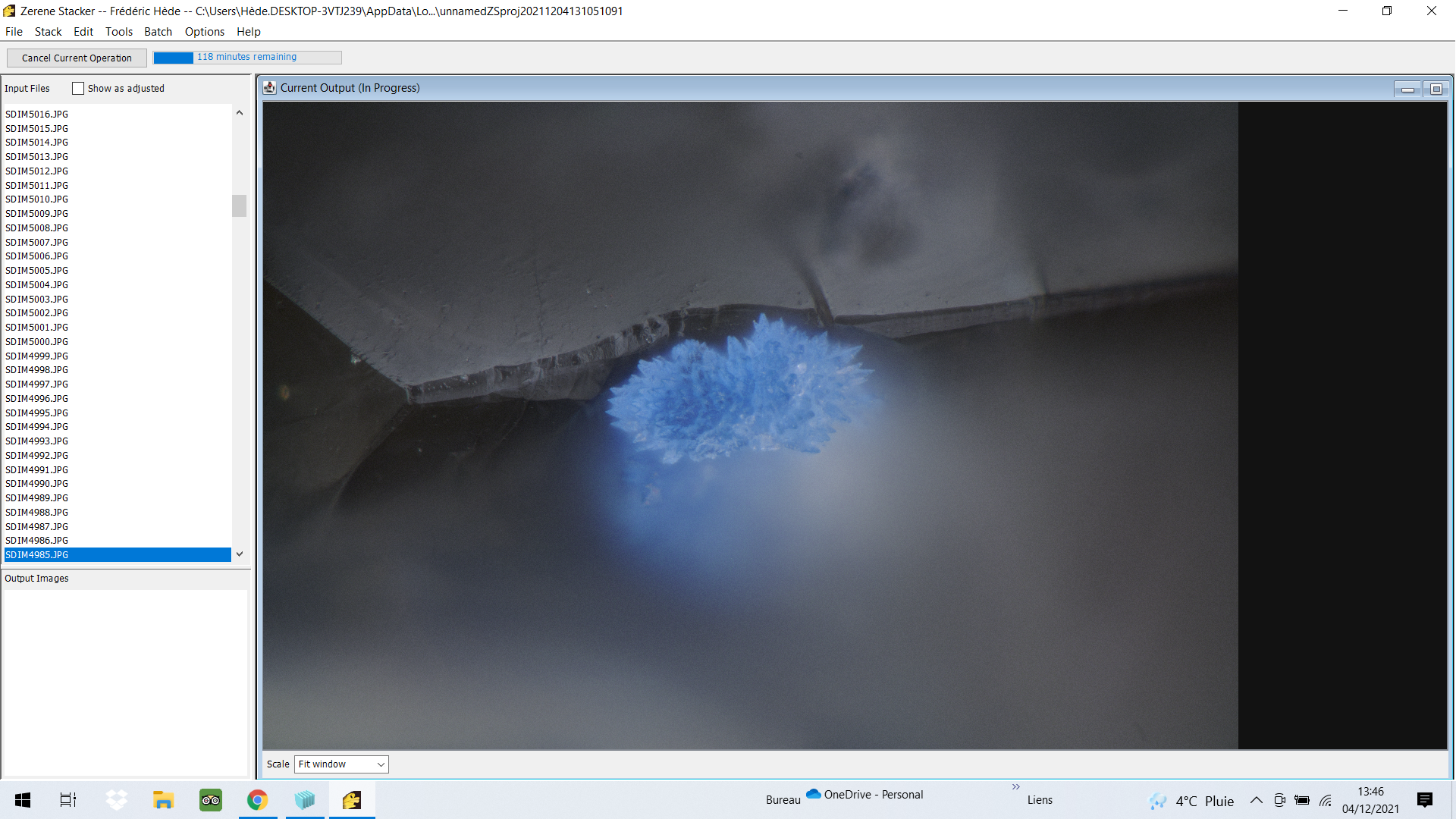
Task: Open the 4°C Pluie weather widget
Action: (1192, 801)
